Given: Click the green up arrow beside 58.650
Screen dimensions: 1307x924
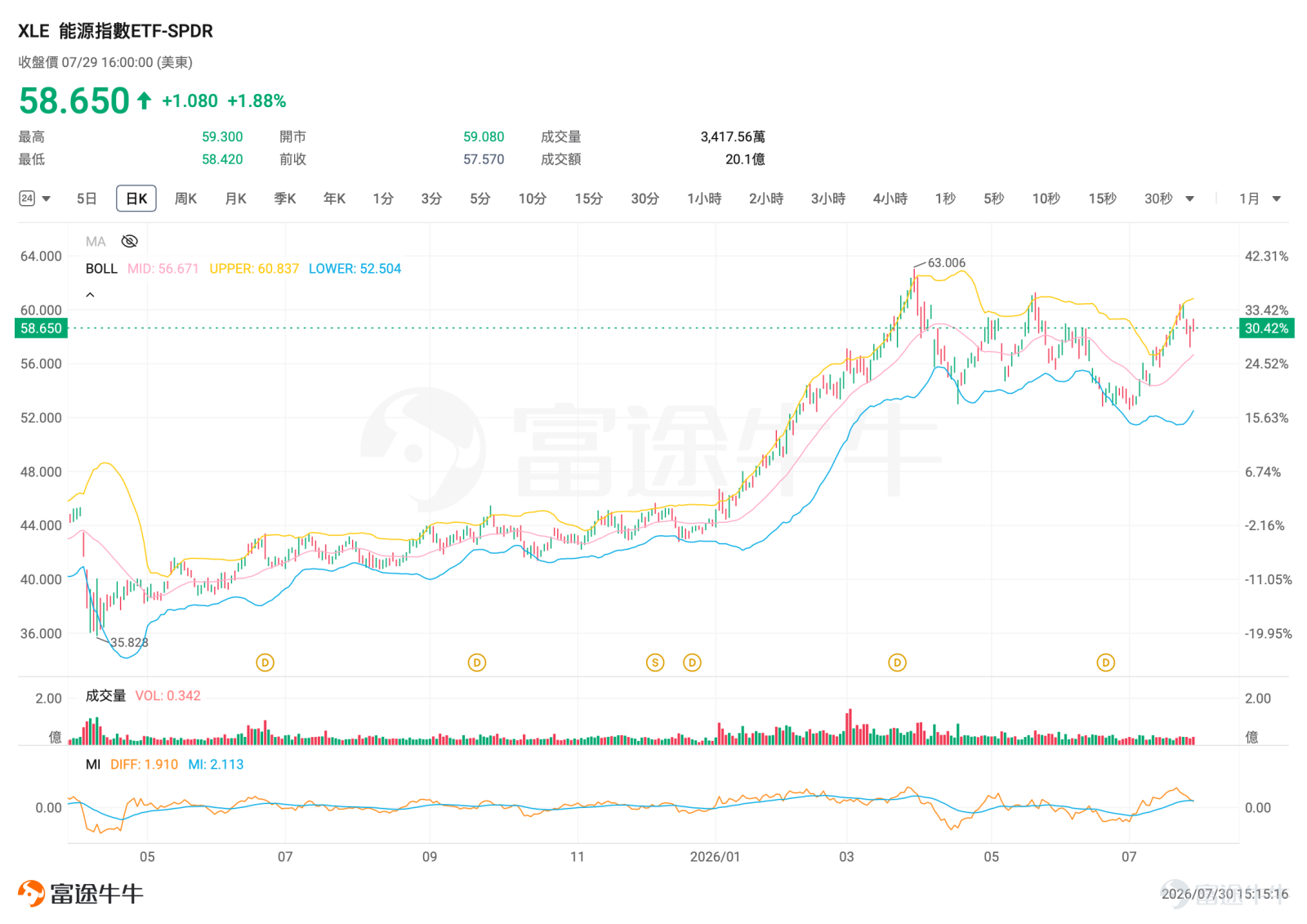Looking at the screenshot, I should click(x=145, y=100).
